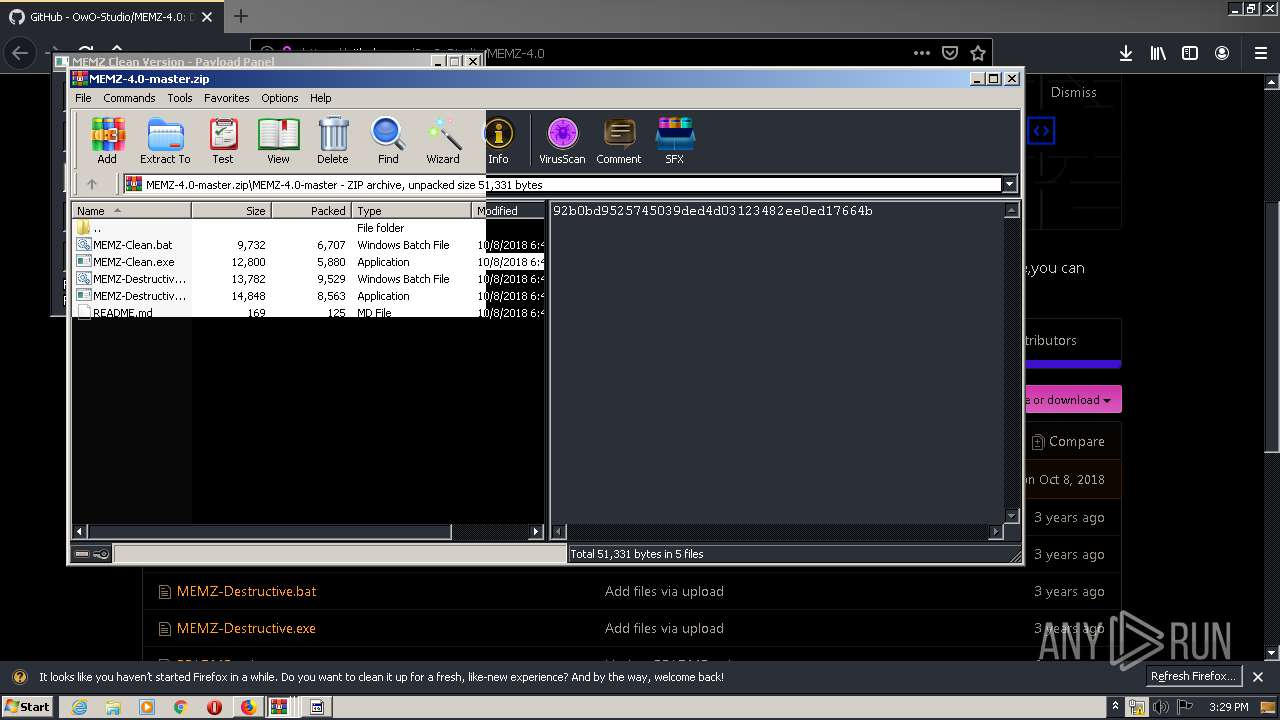The width and height of the screenshot is (1280, 720).
Task: Create an SFX archive
Action: coord(675,140)
